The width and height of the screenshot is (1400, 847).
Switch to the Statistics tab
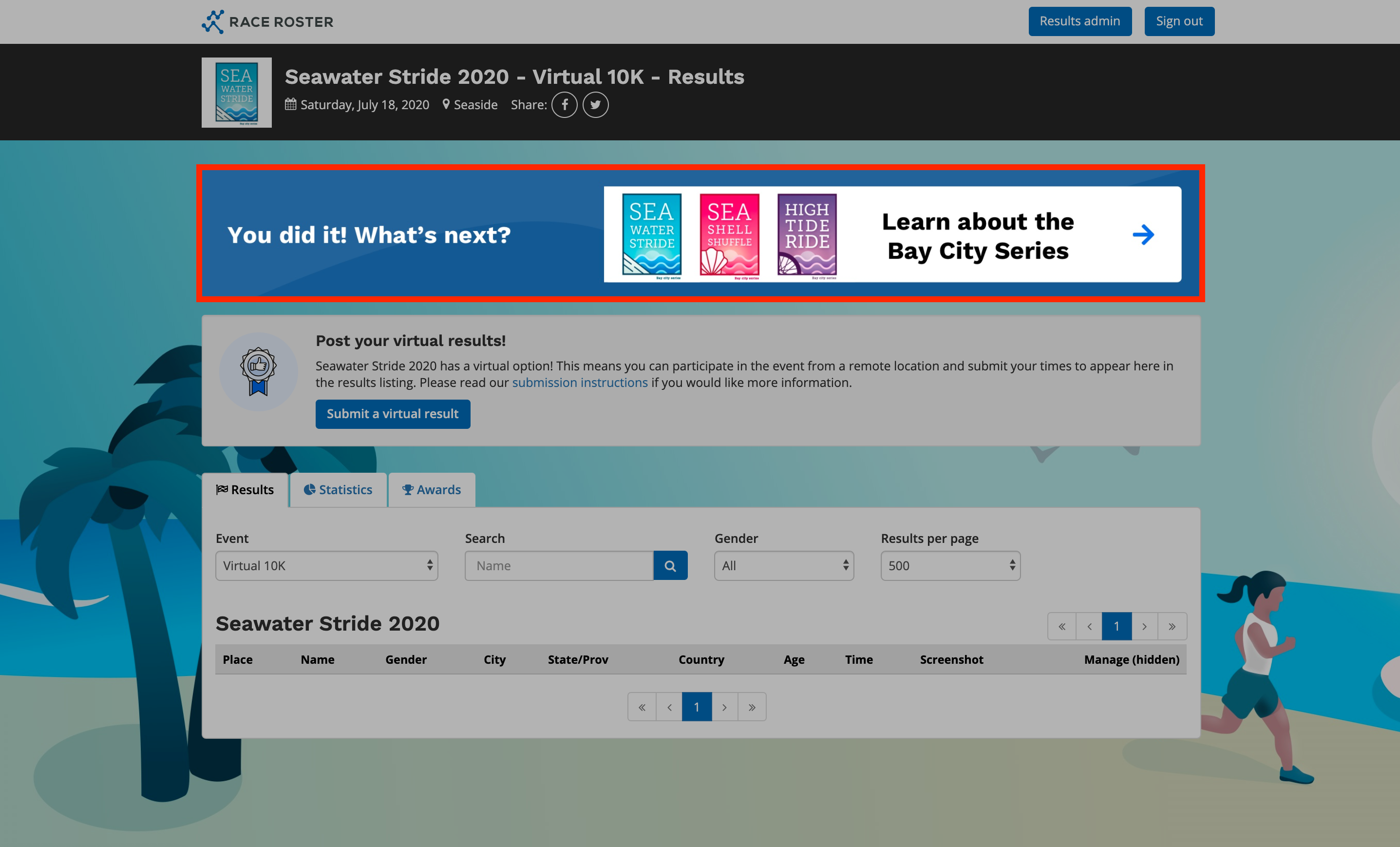338,489
